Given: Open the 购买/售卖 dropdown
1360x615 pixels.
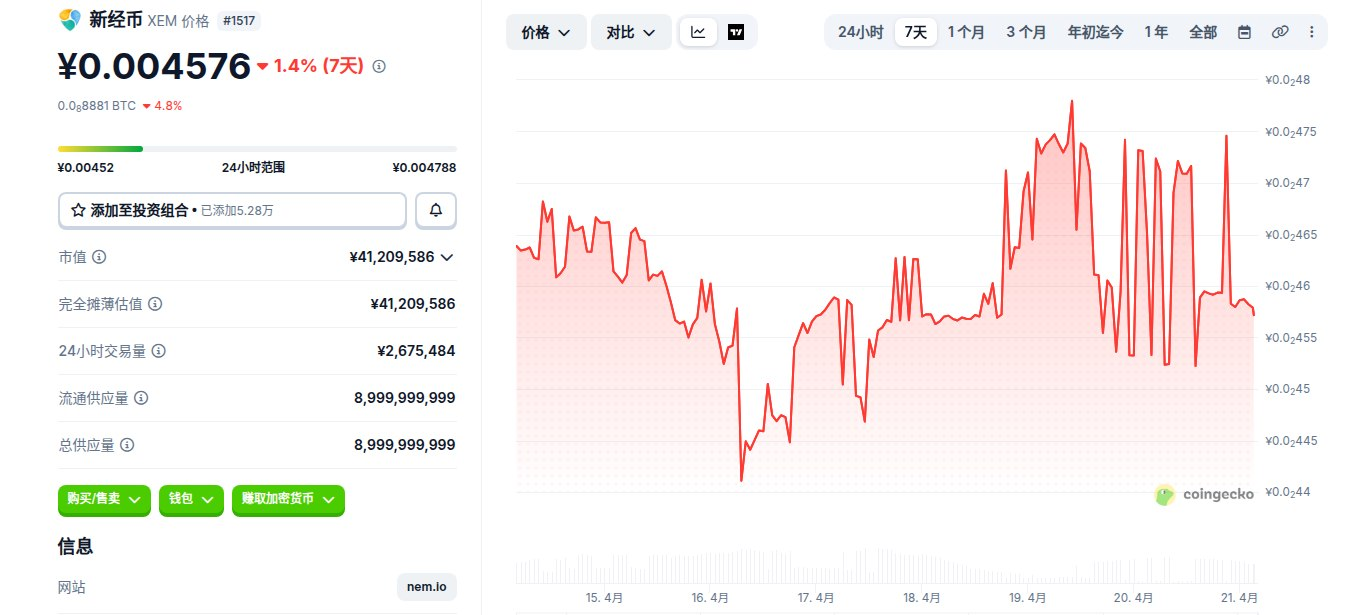Looking at the screenshot, I should click(x=105, y=500).
